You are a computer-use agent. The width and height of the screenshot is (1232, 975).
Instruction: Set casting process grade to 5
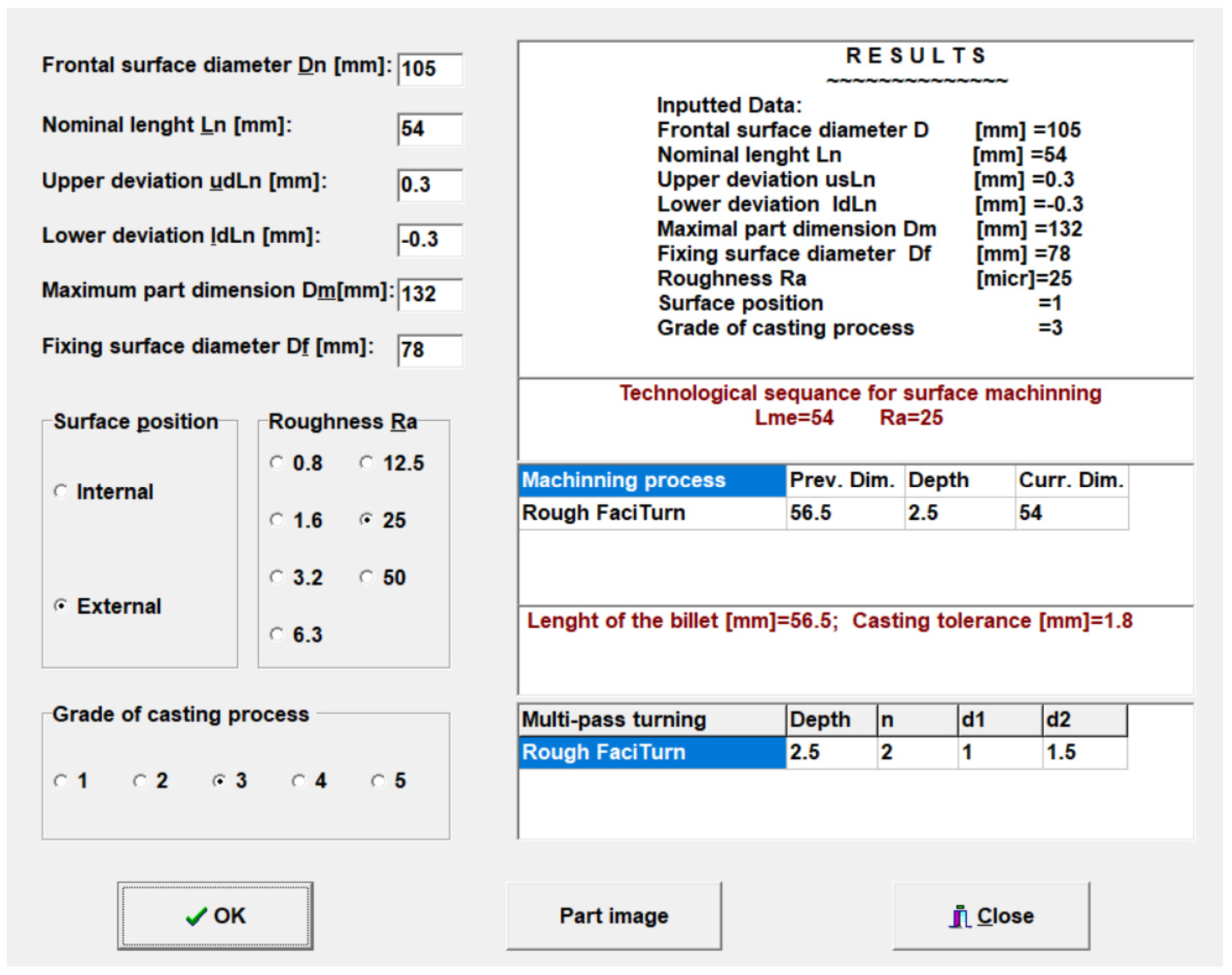coord(378,781)
